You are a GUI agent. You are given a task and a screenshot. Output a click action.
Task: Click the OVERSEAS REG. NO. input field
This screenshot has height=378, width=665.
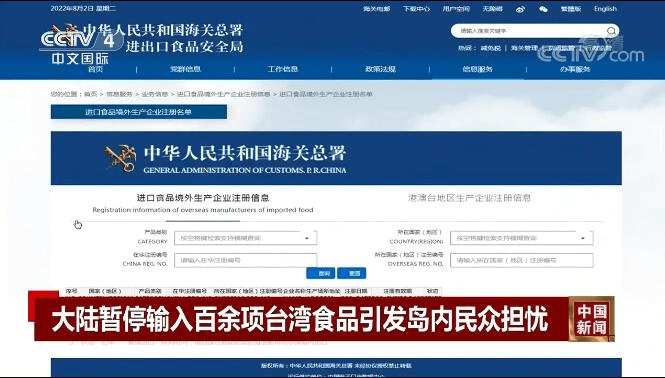[x=522, y=260]
